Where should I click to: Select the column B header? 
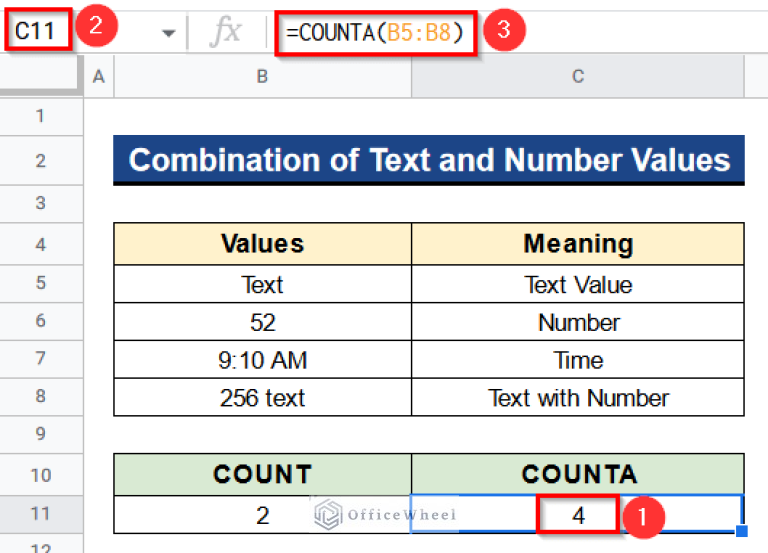[262, 77]
